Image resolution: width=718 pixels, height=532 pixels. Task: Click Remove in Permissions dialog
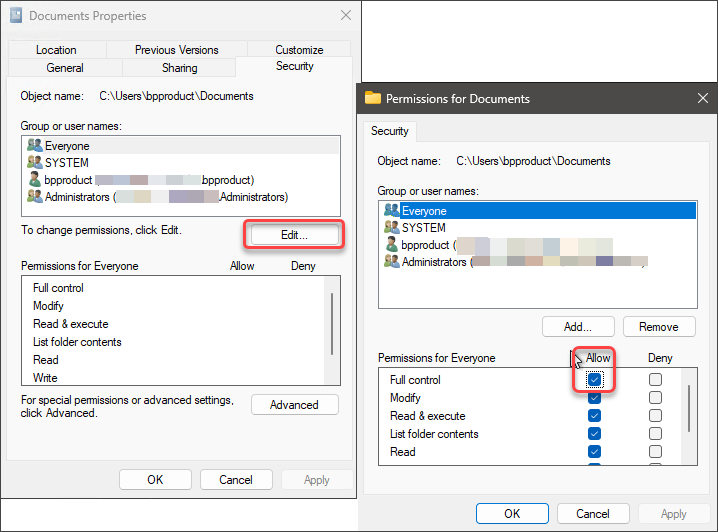click(659, 327)
